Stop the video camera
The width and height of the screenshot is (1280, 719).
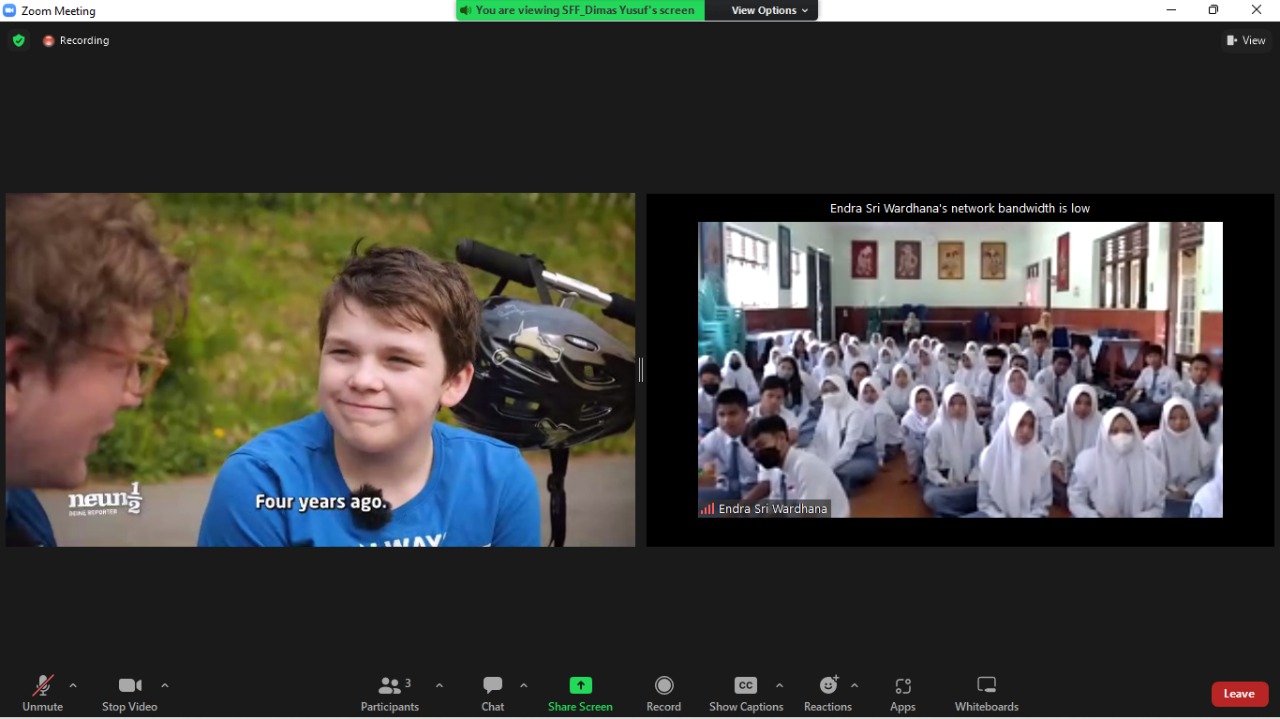(x=130, y=693)
